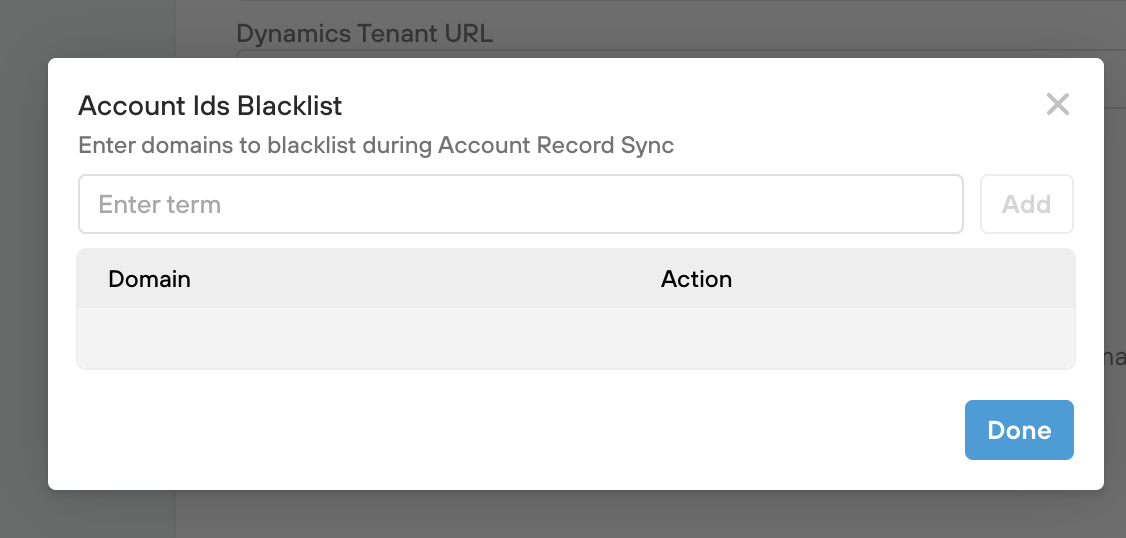Focus the Enter term input field
1126x538 pixels.
520,204
